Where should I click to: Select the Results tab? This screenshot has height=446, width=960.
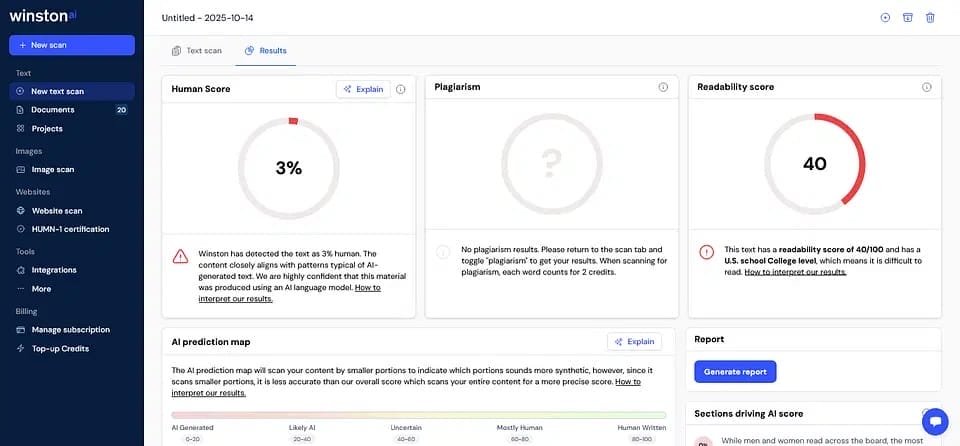coord(266,50)
